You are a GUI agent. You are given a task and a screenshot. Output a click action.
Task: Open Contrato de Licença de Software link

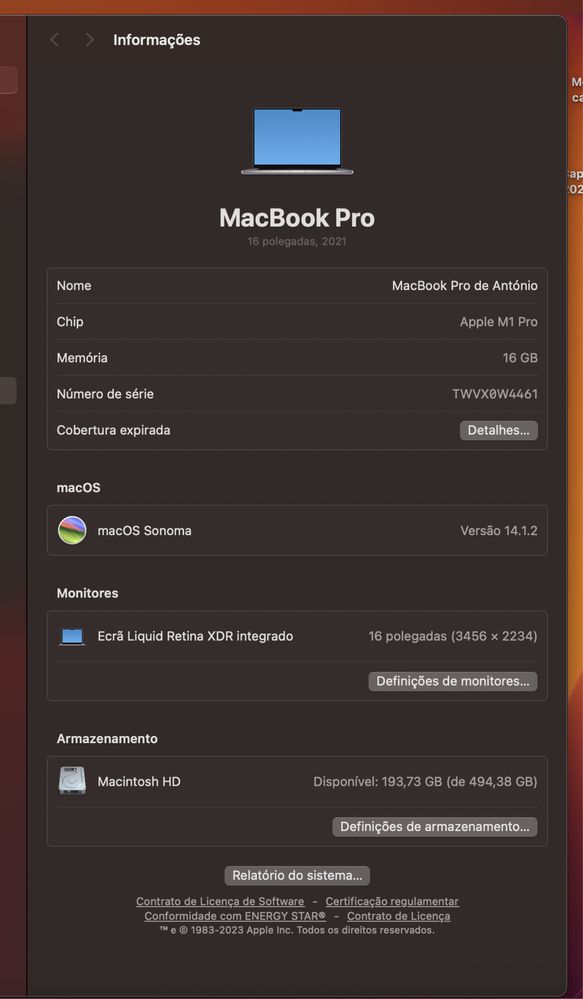pyautogui.click(x=220, y=902)
